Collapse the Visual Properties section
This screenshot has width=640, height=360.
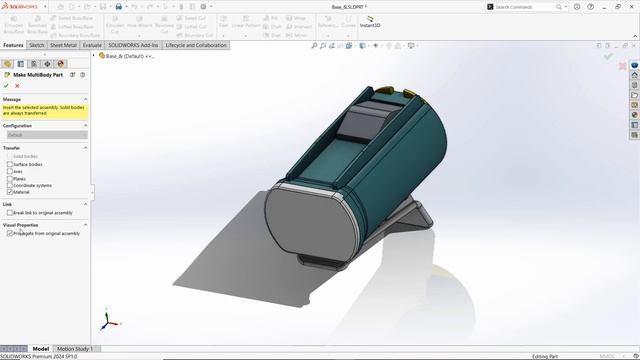(x=85, y=225)
